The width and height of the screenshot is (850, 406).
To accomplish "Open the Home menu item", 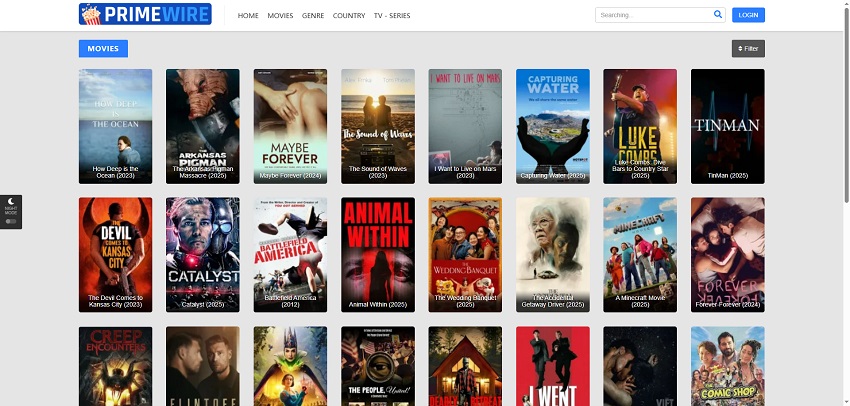I will tap(248, 16).
